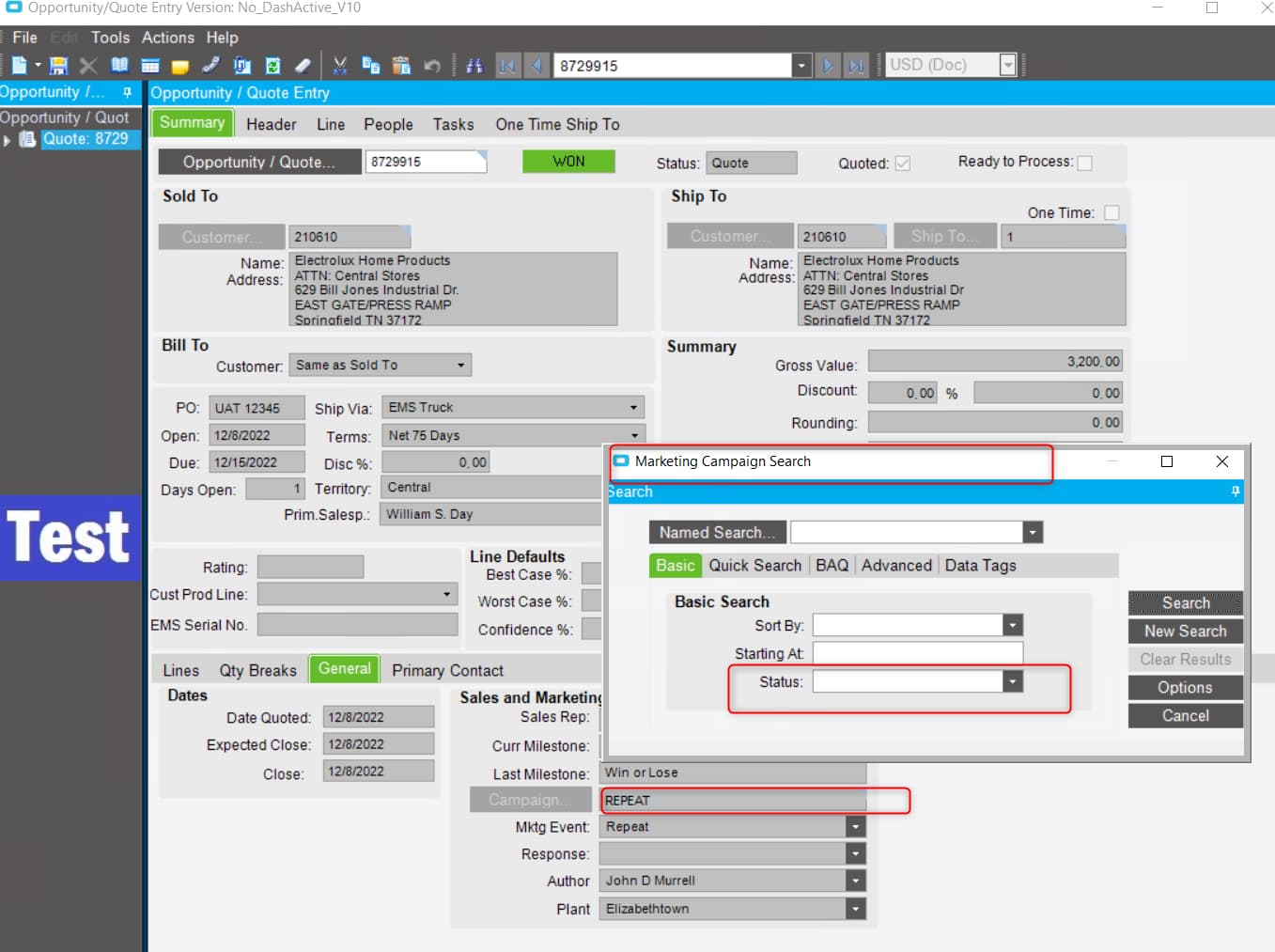The width and height of the screenshot is (1275, 952).
Task: Toggle the Quoted checkbox
Action: click(902, 164)
